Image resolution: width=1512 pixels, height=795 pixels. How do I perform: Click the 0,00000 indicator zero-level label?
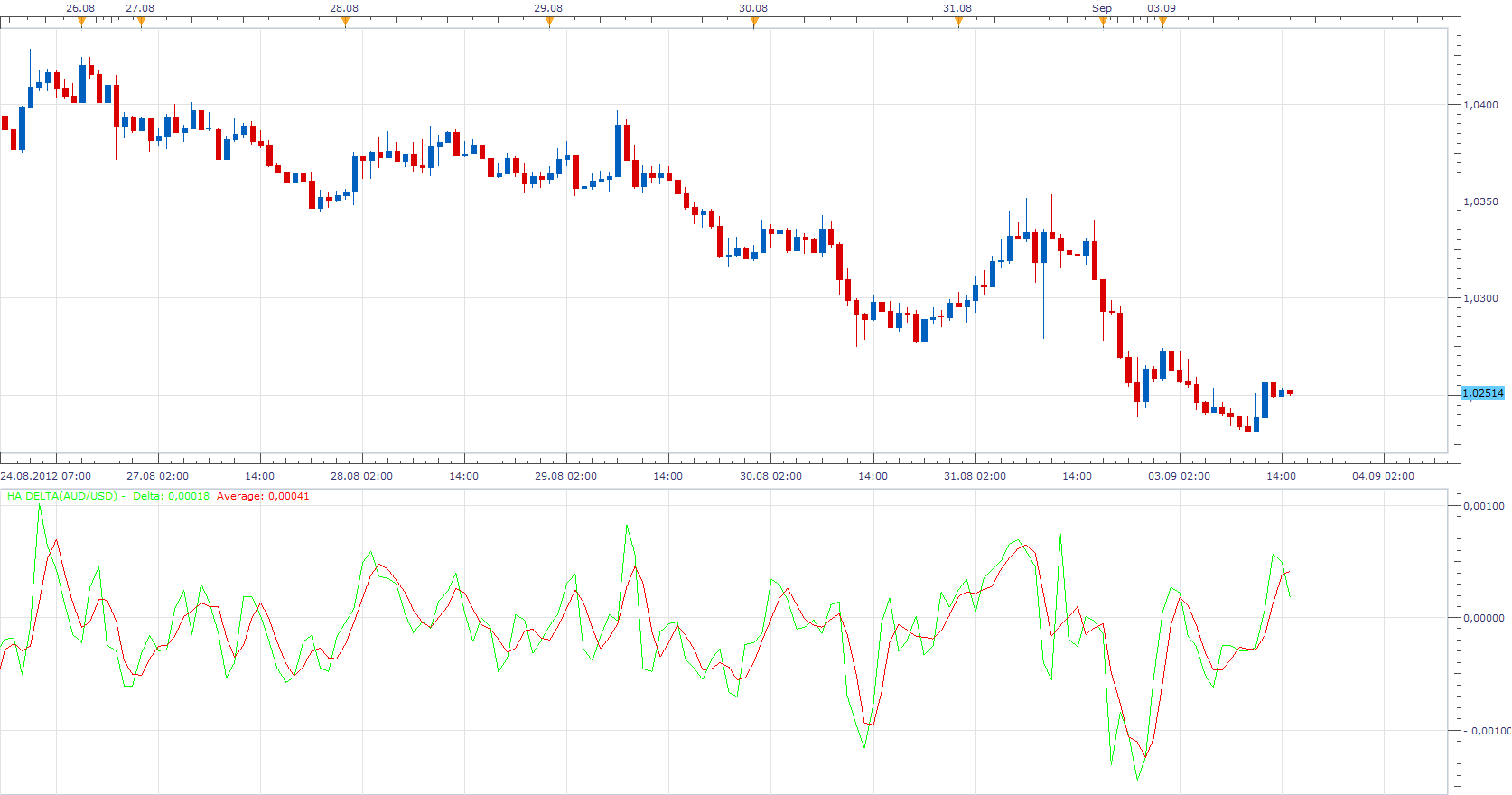click(1484, 618)
